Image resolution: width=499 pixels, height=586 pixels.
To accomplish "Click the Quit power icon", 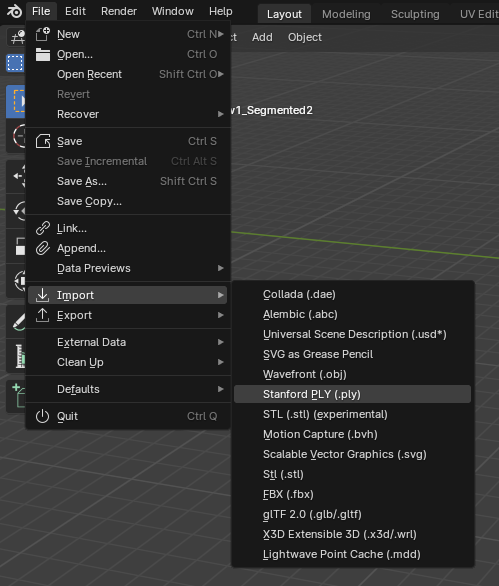I will [43, 416].
